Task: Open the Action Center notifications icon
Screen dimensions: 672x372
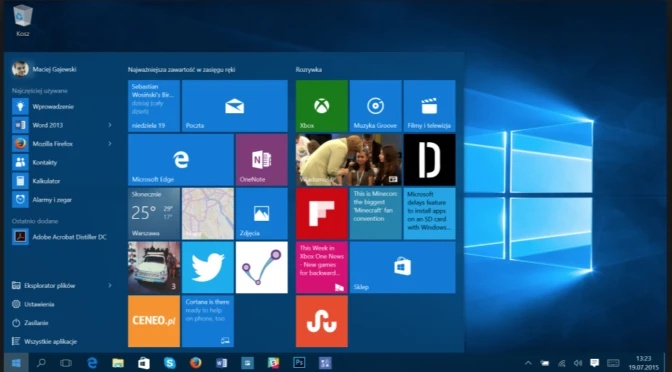Action: (594, 363)
